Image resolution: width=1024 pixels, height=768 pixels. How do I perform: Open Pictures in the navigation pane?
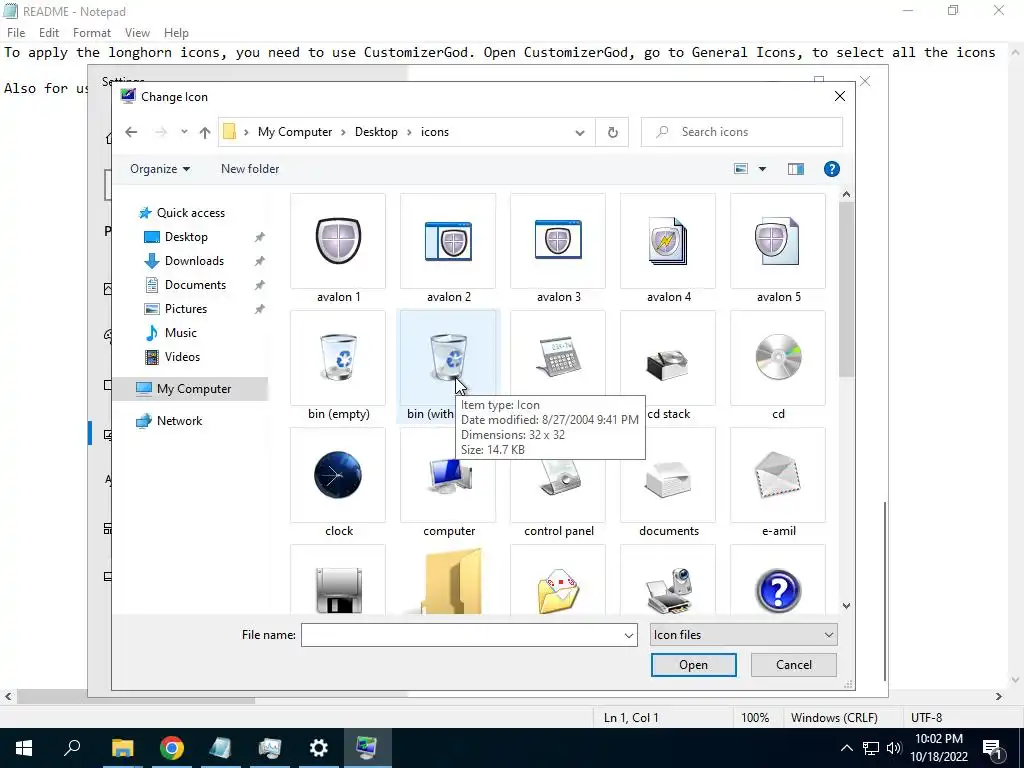click(176, 309)
